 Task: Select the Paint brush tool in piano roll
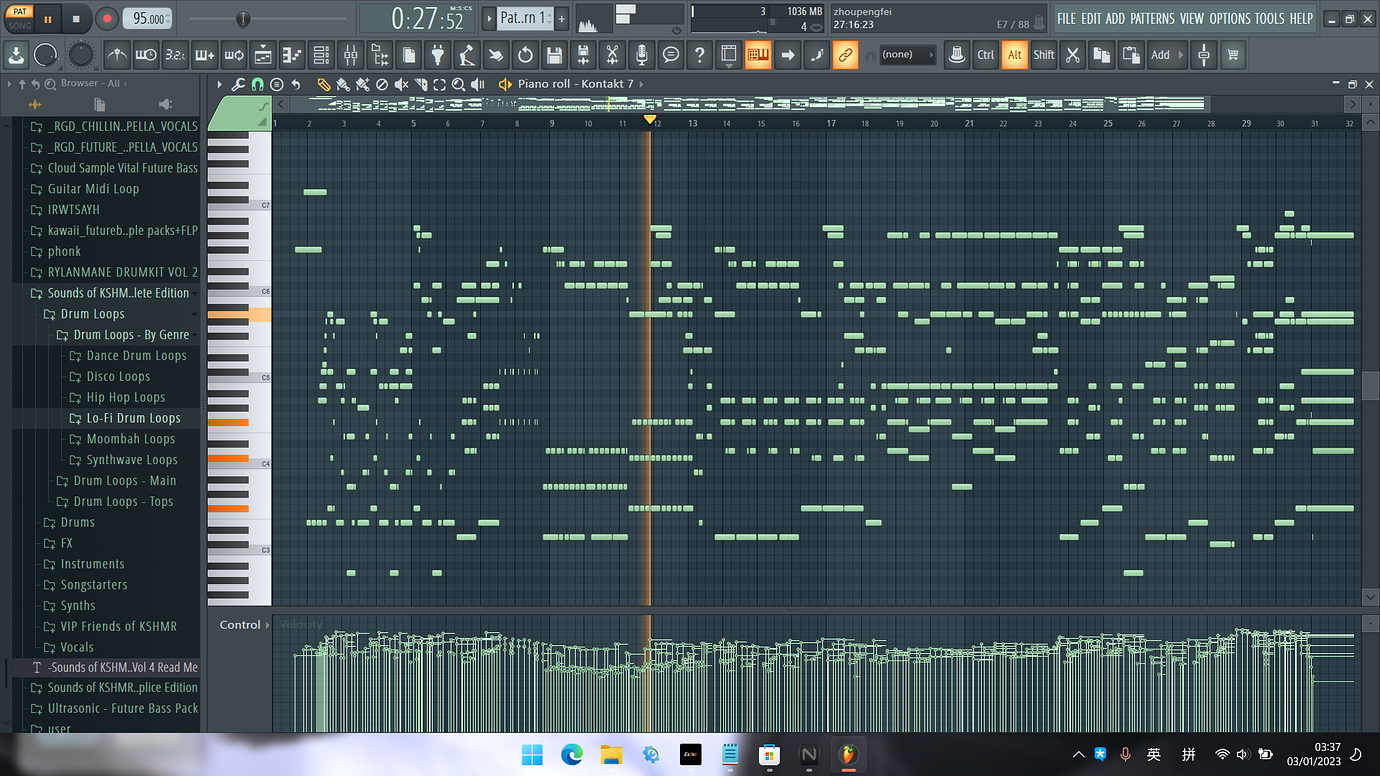tap(342, 85)
